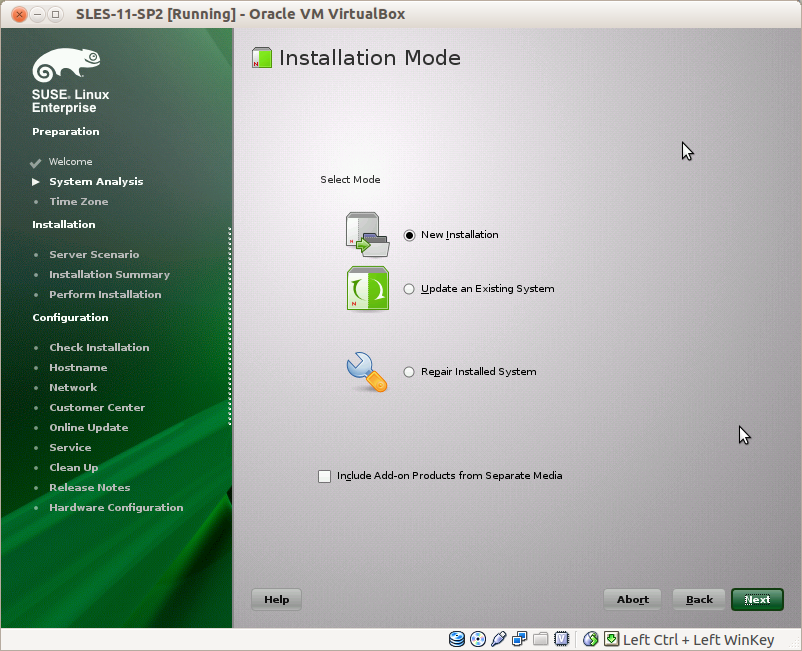
Task: Click the host key green arrow icon
Action: tap(611, 639)
